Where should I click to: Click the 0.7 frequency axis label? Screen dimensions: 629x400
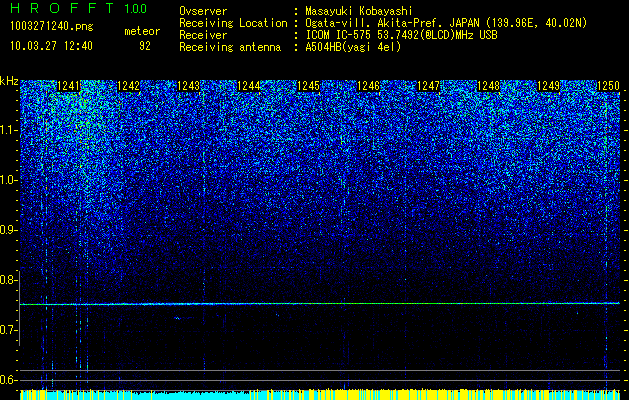pyautogui.click(x=9, y=330)
